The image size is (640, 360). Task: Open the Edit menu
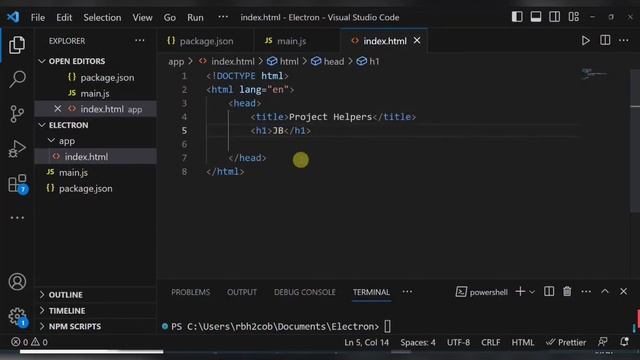coord(64,18)
